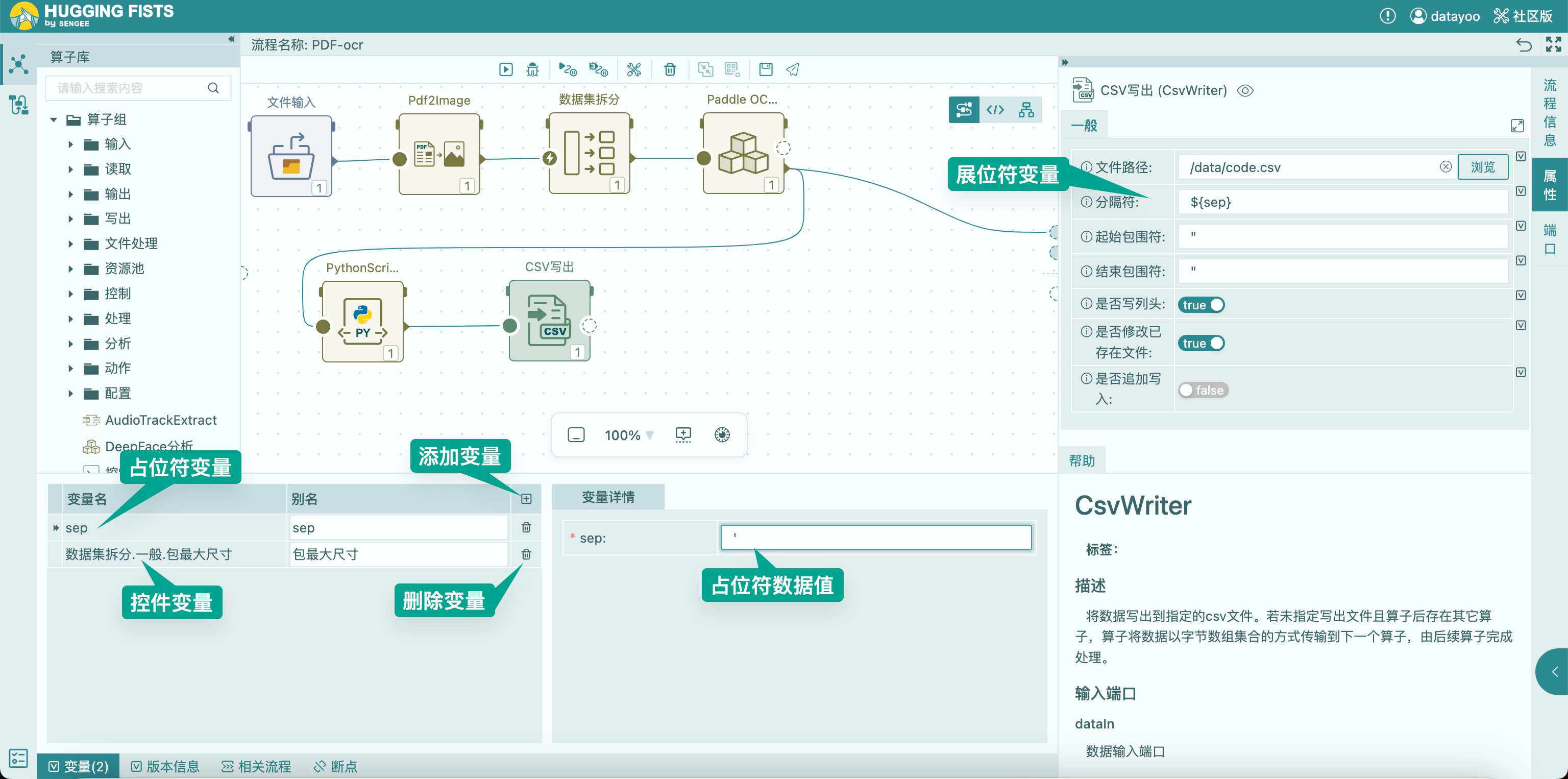The image size is (1568, 779).
Task: Delete the sep variable row
Action: click(526, 528)
